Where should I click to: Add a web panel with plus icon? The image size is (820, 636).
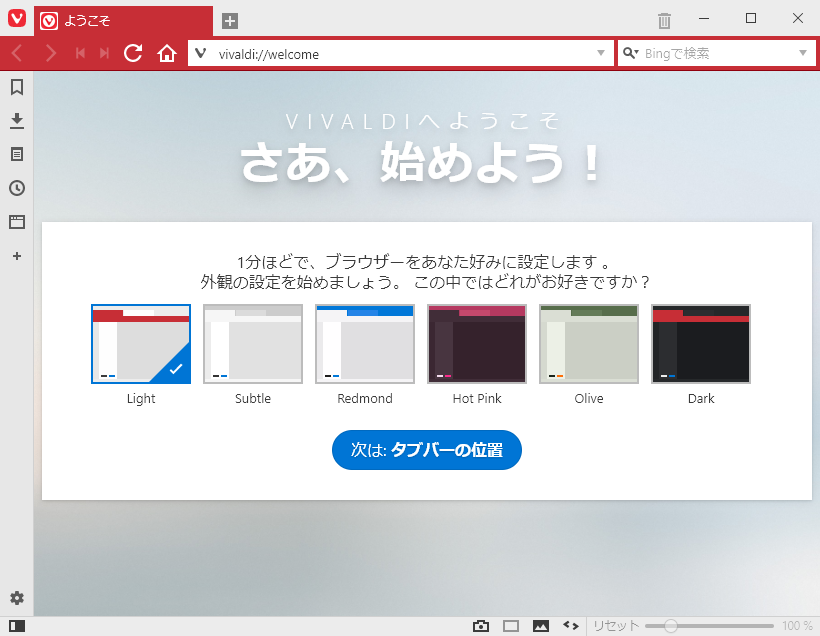(x=17, y=256)
